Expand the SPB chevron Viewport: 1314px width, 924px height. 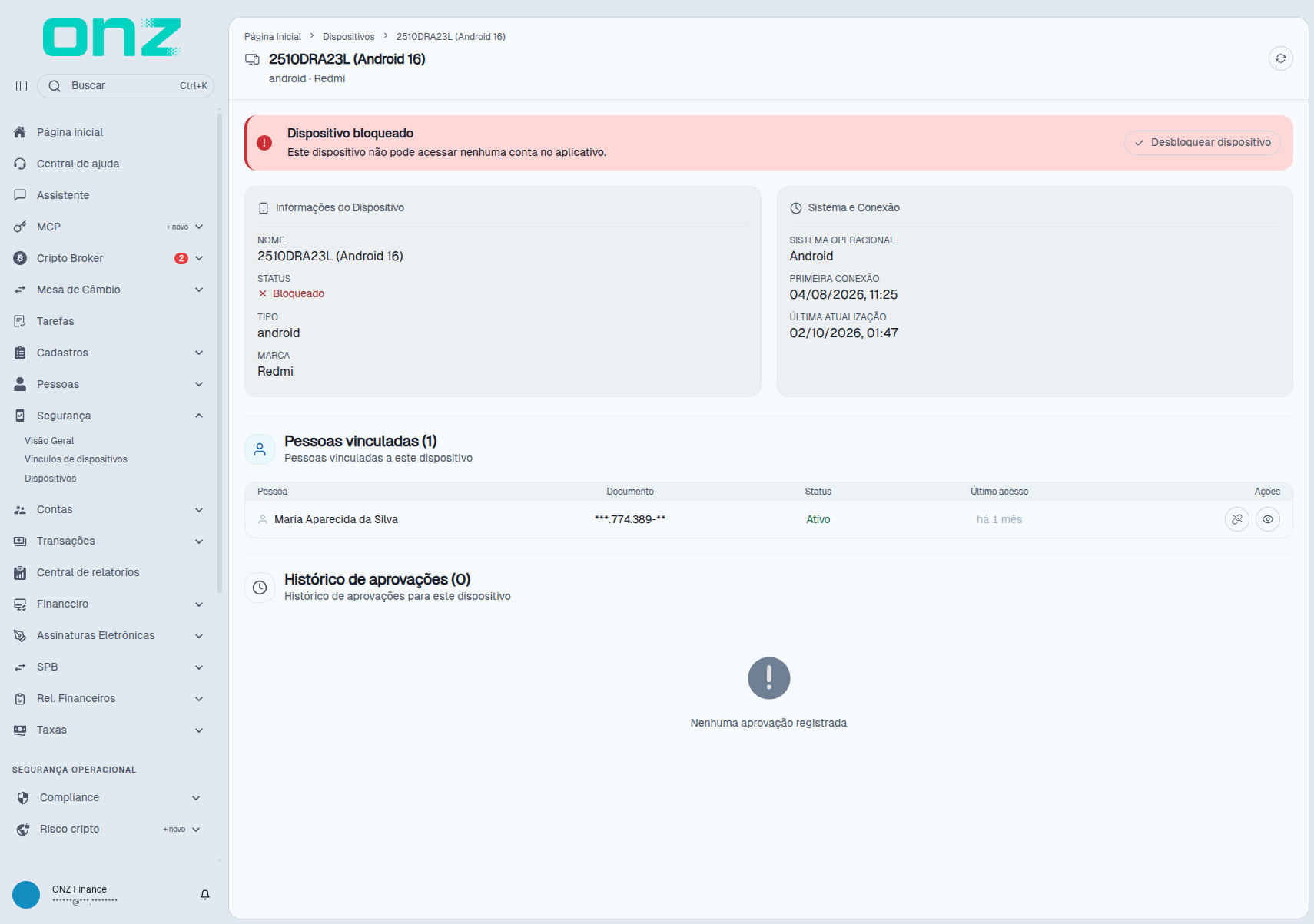click(x=199, y=667)
